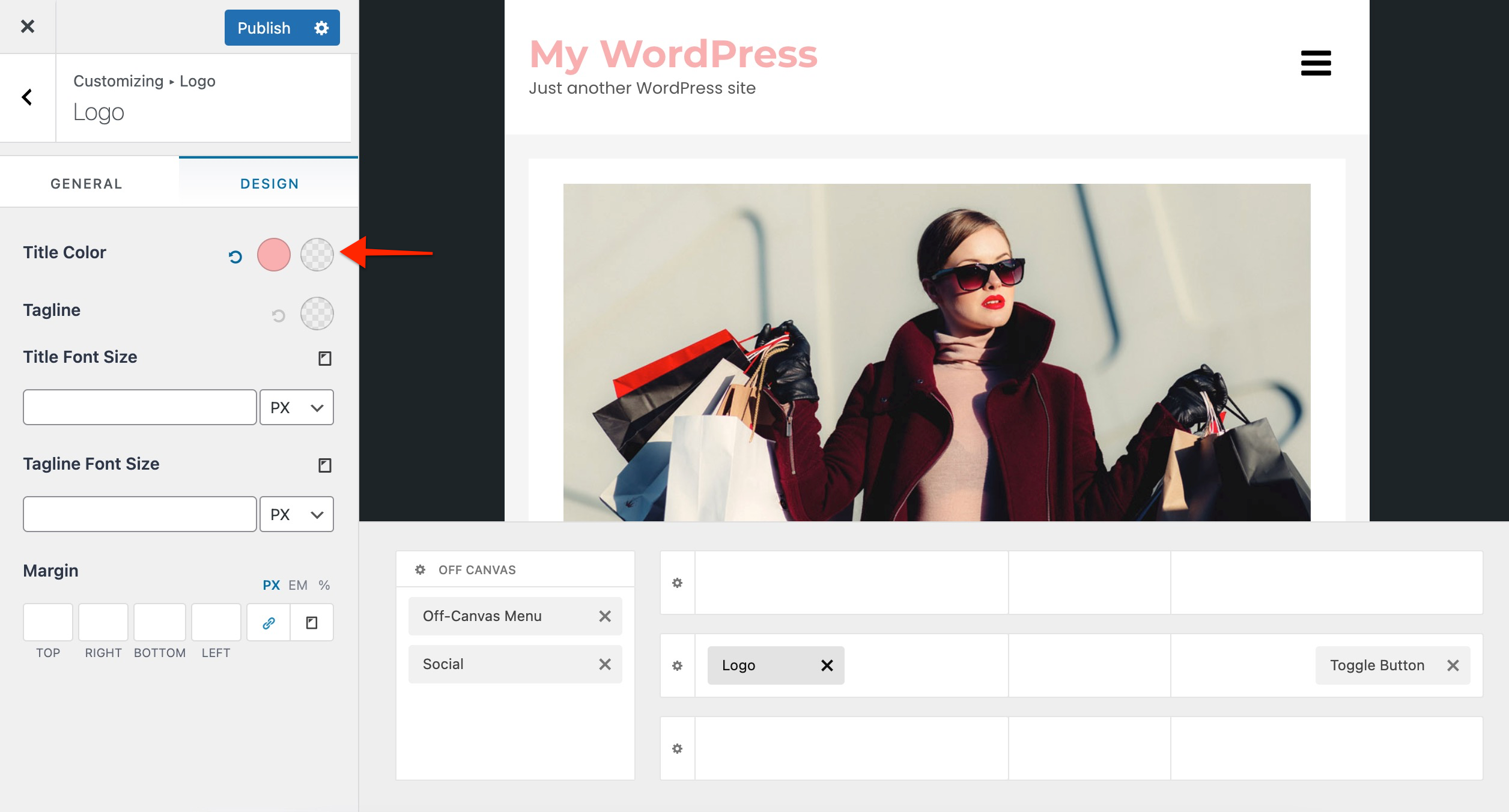Select the EM unit for Margin
The image size is (1509, 812).
coord(297,585)
